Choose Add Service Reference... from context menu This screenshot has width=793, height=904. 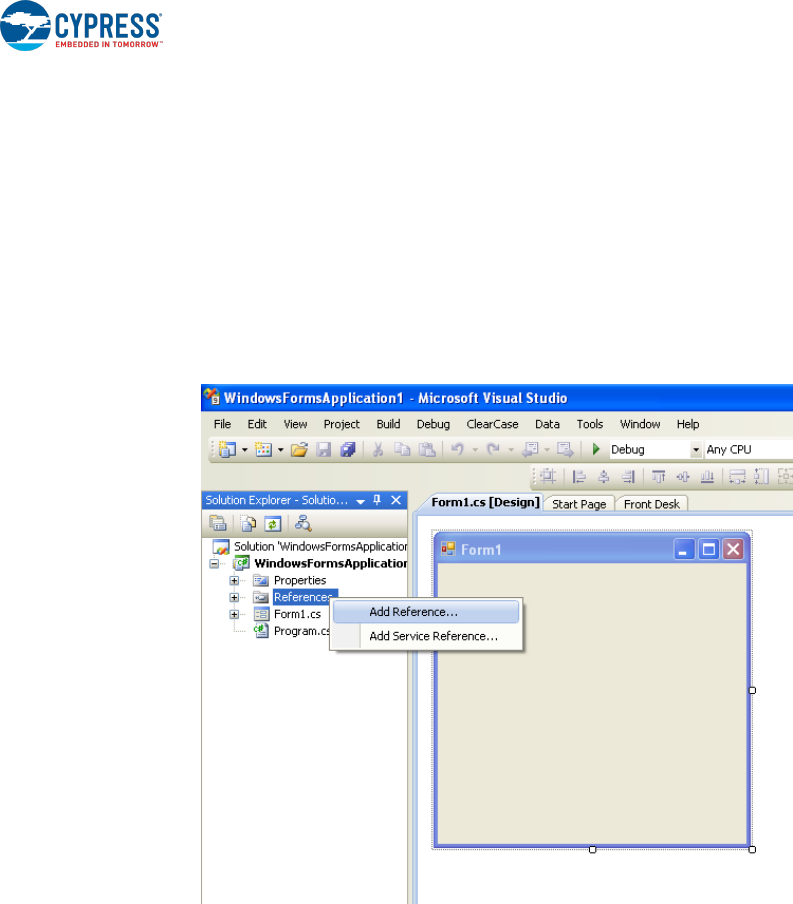[426, 636]
